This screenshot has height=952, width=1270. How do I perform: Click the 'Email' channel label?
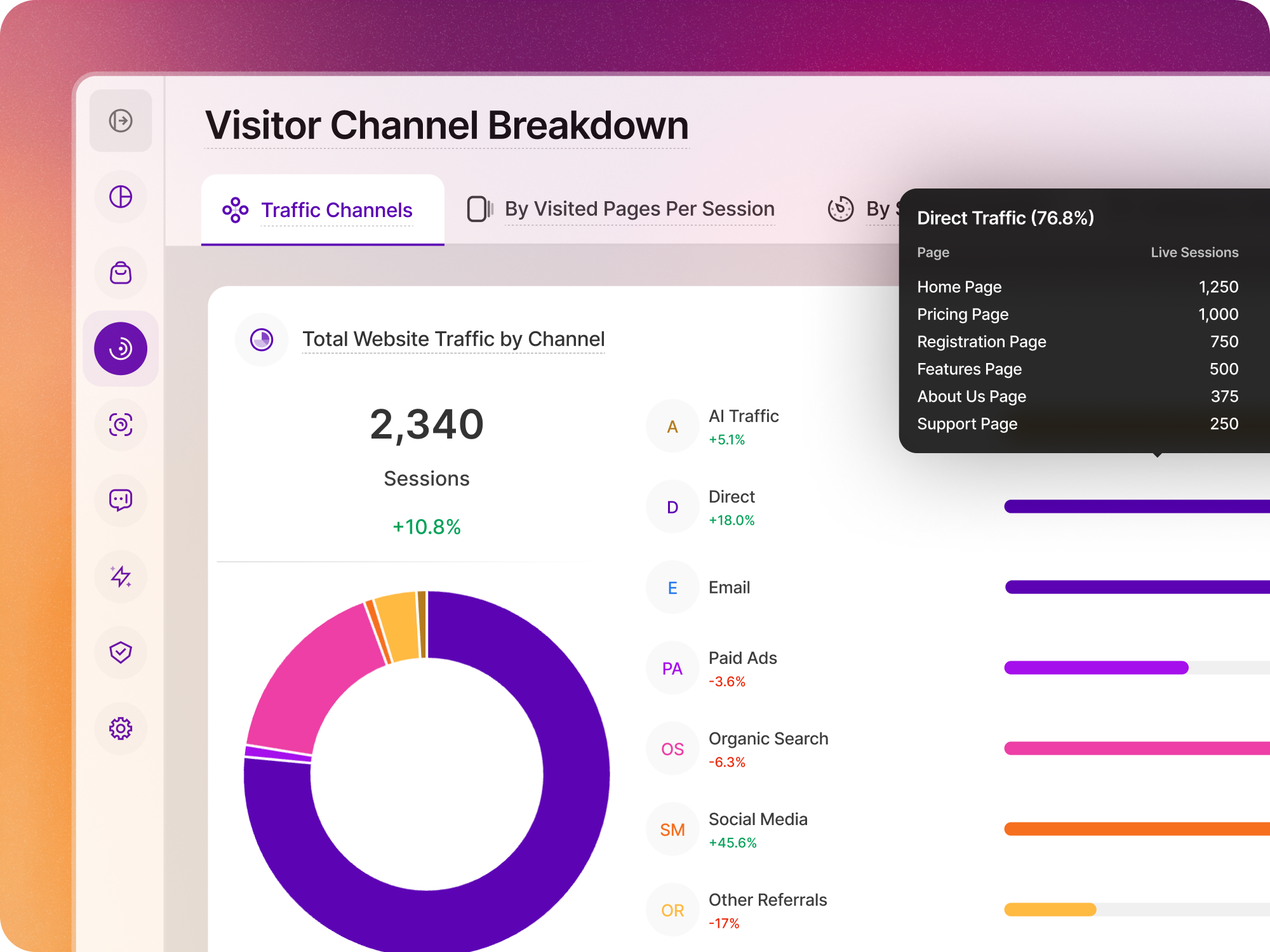point(729,588)
